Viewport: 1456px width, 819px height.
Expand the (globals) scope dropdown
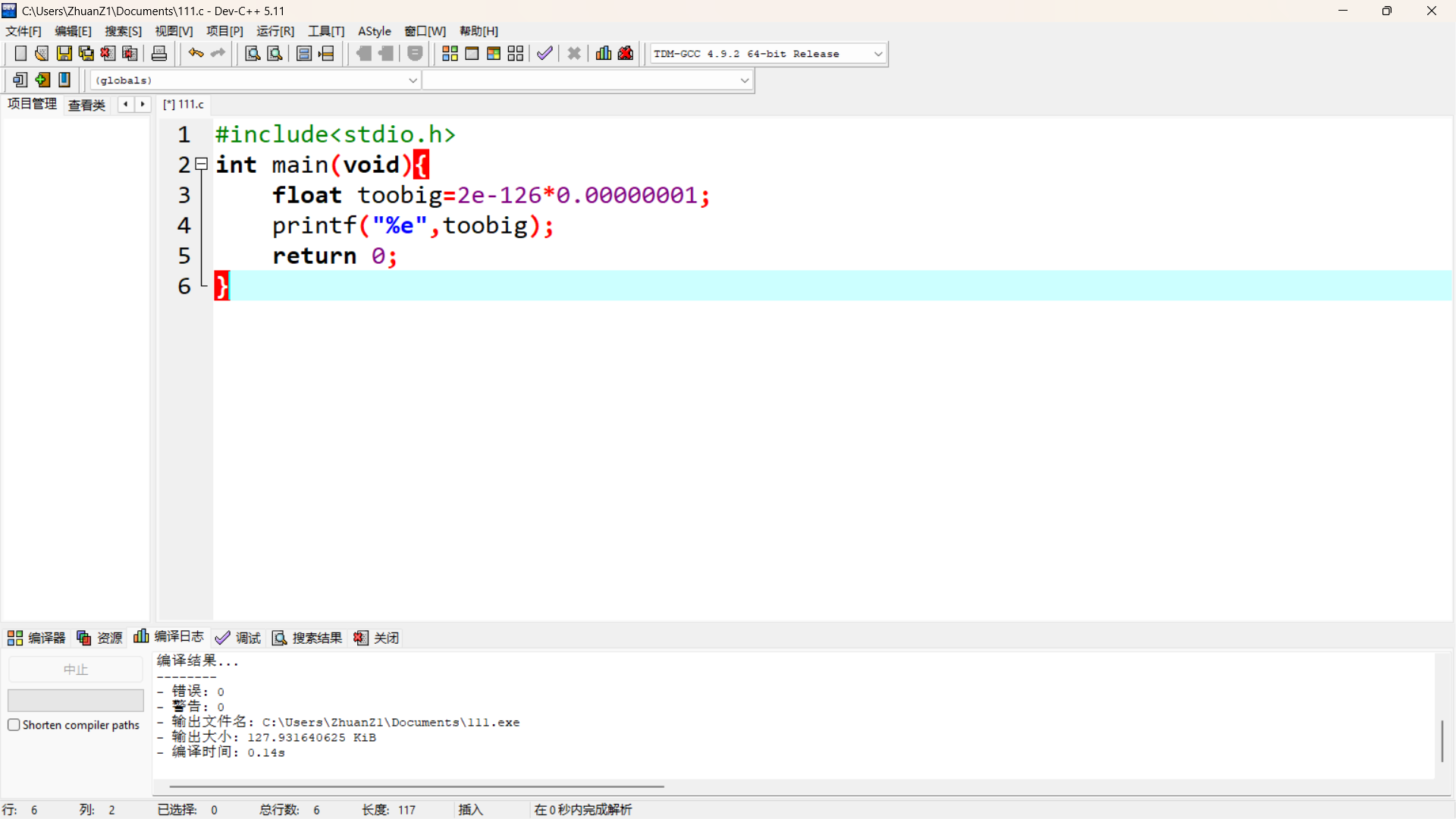point(413,80)
